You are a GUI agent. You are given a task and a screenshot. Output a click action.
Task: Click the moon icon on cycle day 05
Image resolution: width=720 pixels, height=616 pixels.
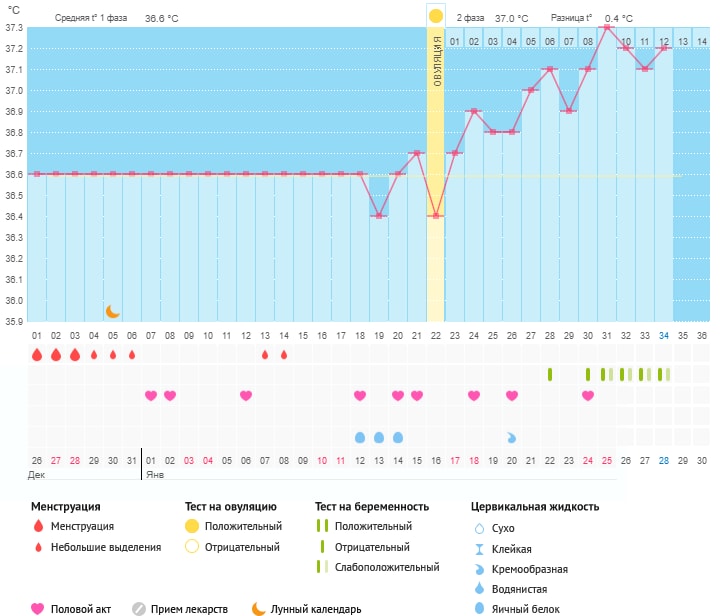point(112,312)
